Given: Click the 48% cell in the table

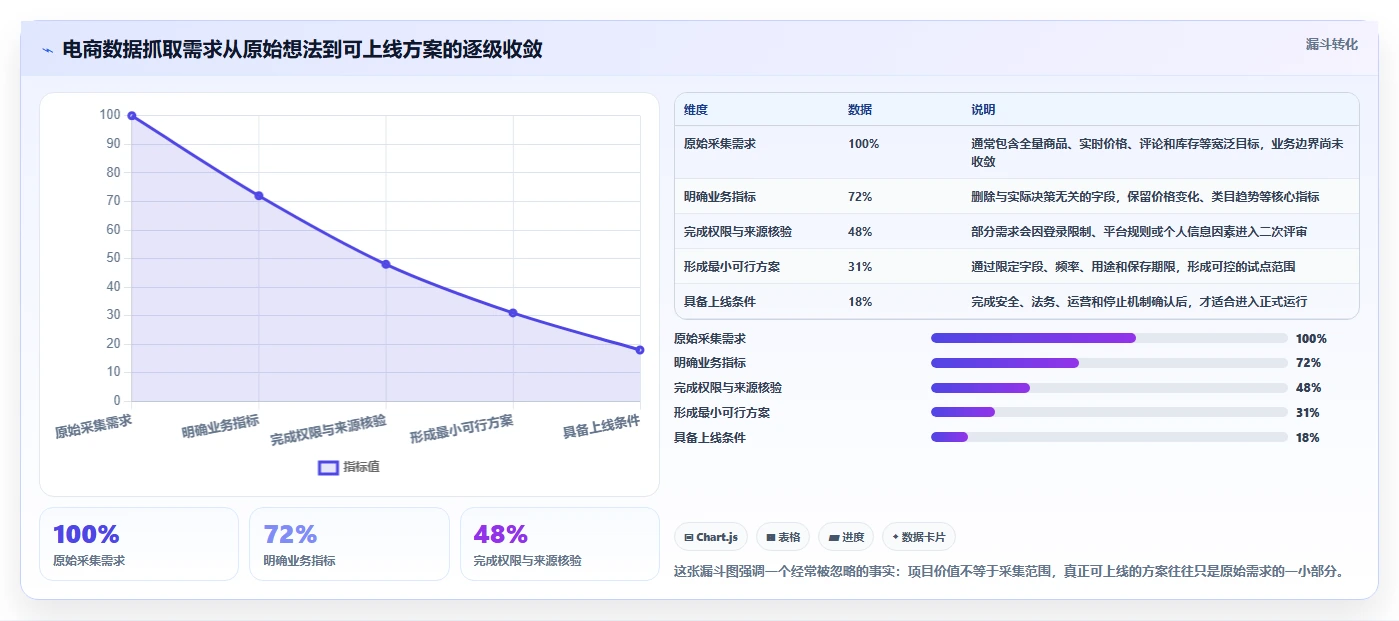Looking at the screenshot, I should point(860,232).
